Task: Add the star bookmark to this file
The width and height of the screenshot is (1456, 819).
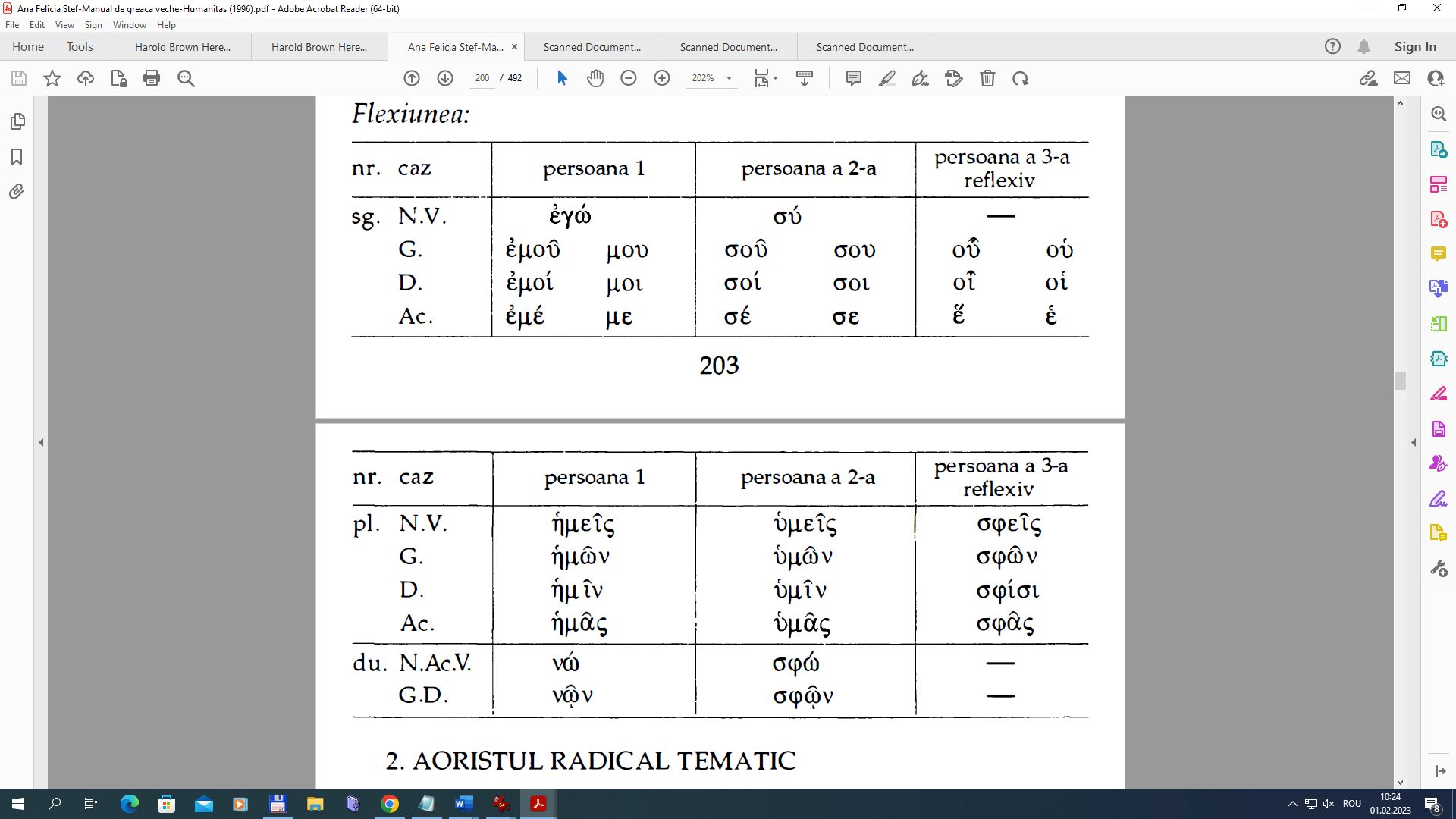Action: pos(52,78)
